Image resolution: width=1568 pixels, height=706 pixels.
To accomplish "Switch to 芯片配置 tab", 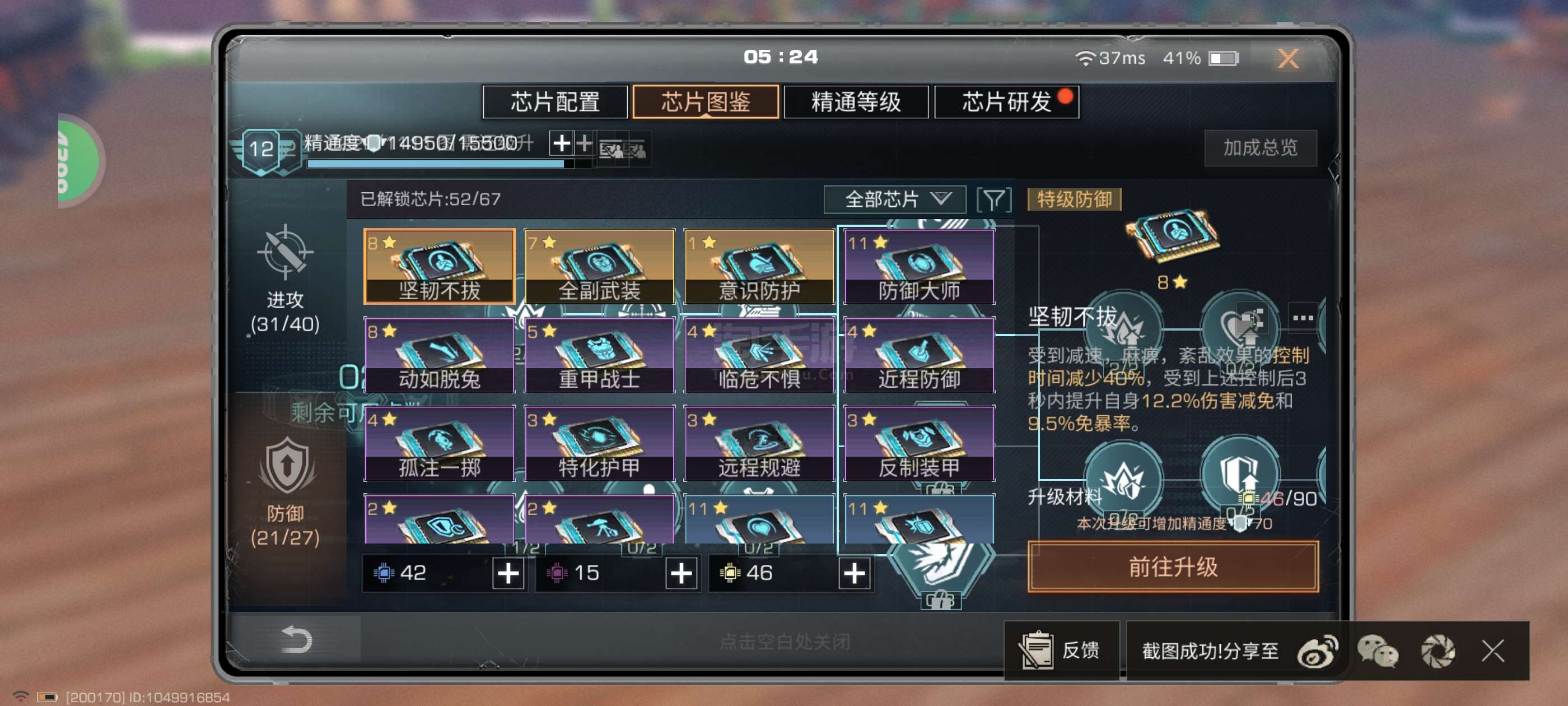I will click(555, 102).
